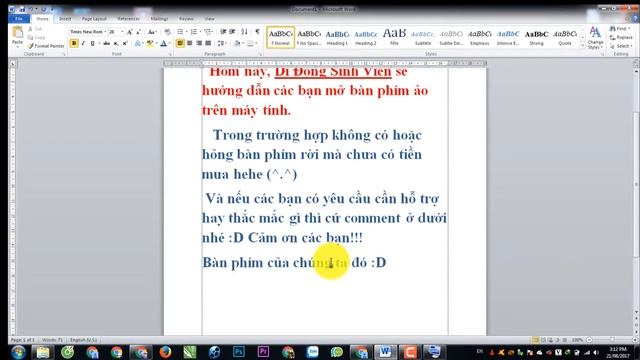The width and height of the screenshot is (640, 360).
Task: Toggle Center alignment
Action: 189,43
